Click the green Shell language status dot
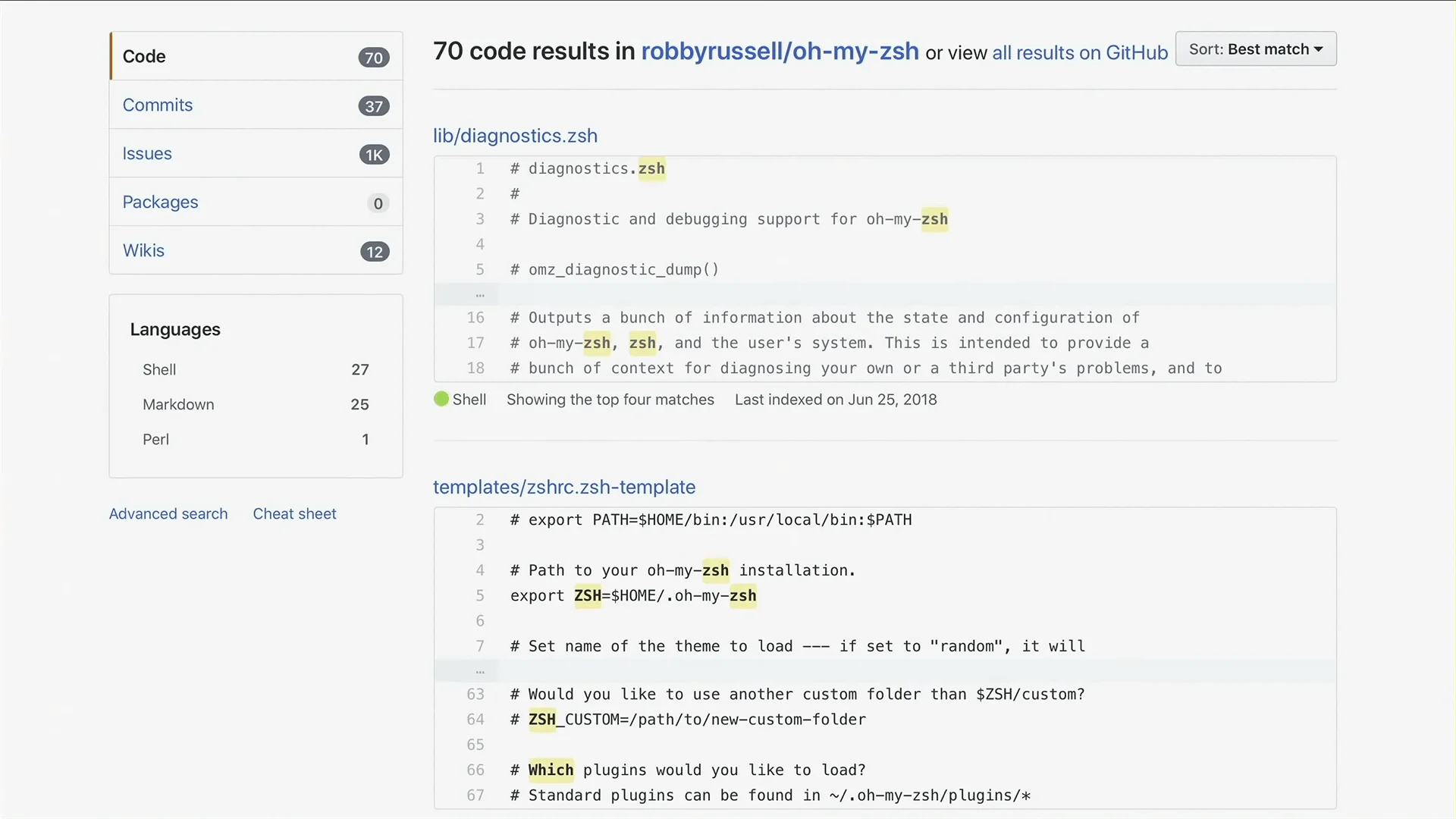The image size is (1456, 819). tap(441, 399)
